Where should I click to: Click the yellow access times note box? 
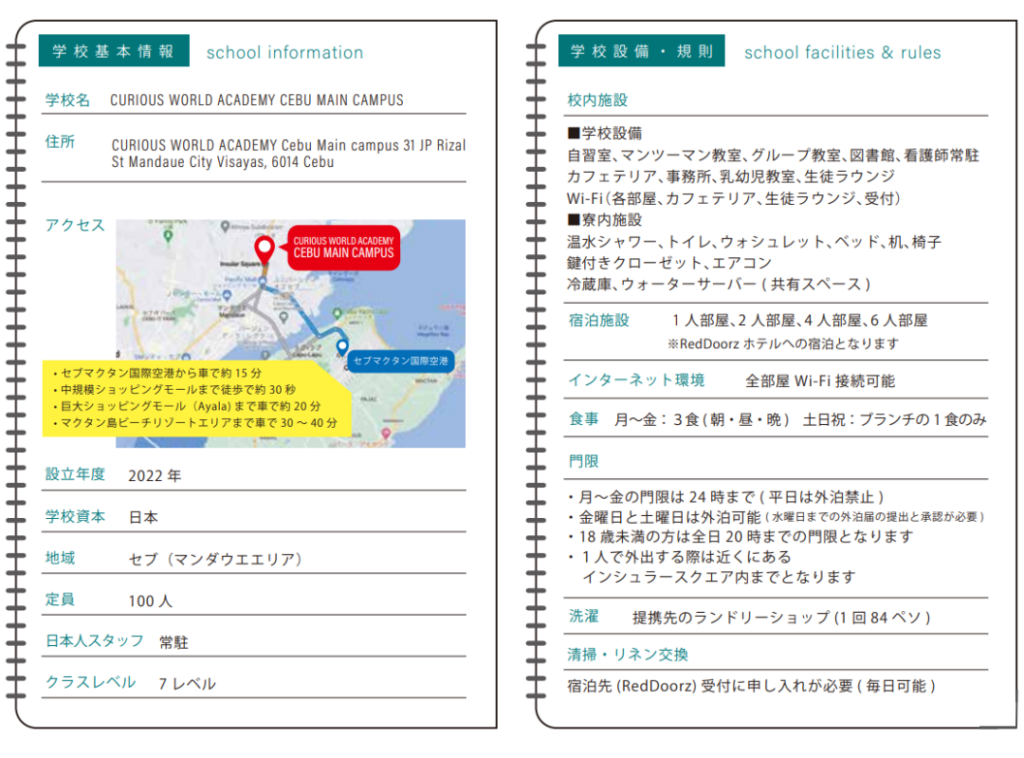[x=195, y=397]
